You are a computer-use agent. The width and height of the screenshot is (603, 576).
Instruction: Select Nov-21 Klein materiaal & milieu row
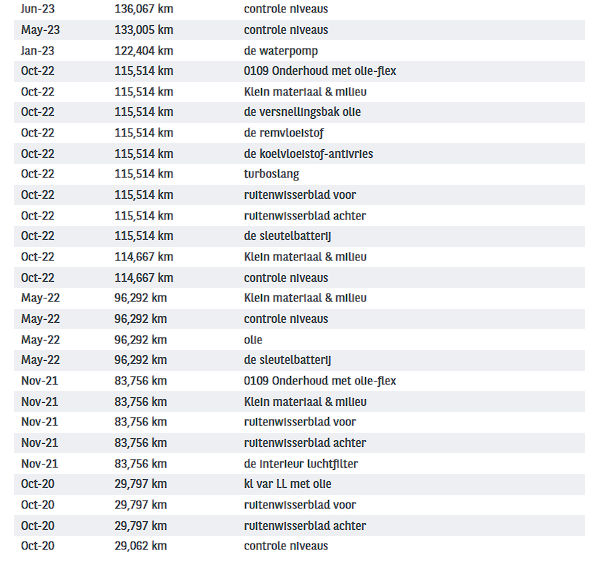(300, 402)
